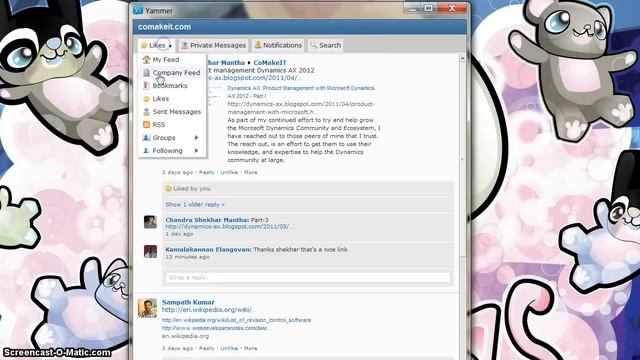This screenshot has width=640, height=360.
Task: Click the comakeit.com network header
Action: (164, 27)
